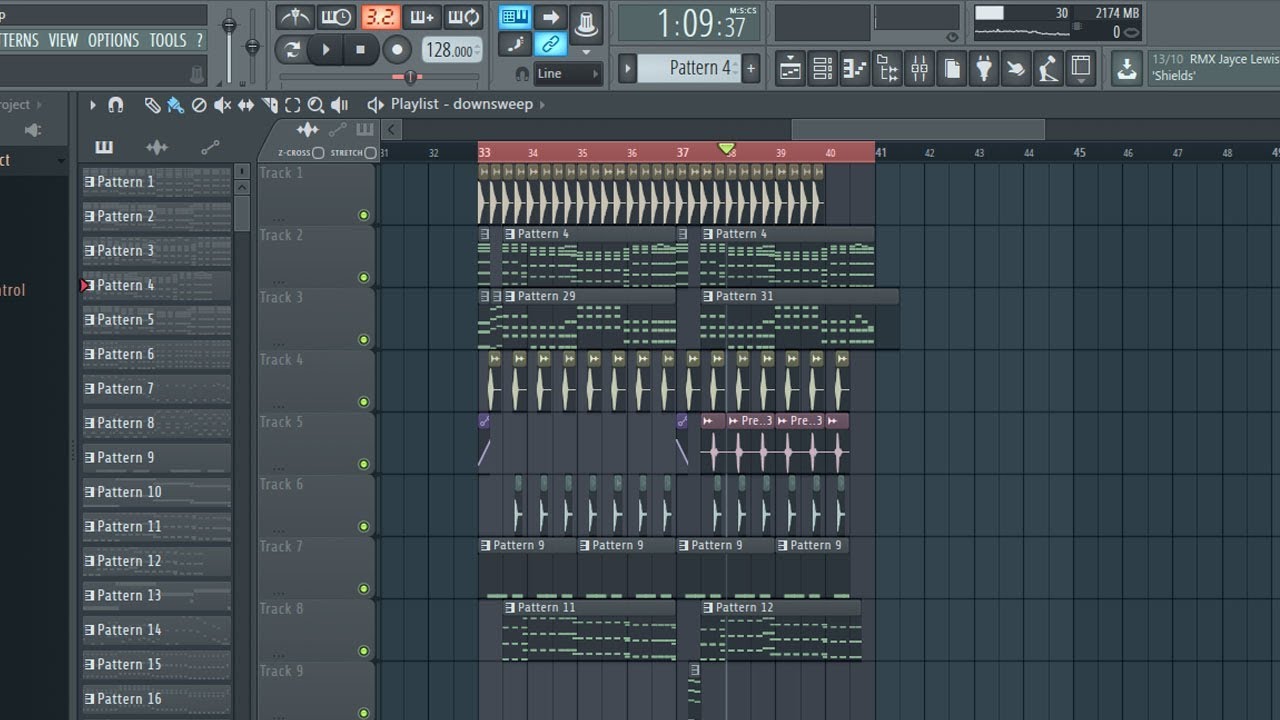Click the main pitch vertical slider
The image size is (1280, 720).
[252, 45]
